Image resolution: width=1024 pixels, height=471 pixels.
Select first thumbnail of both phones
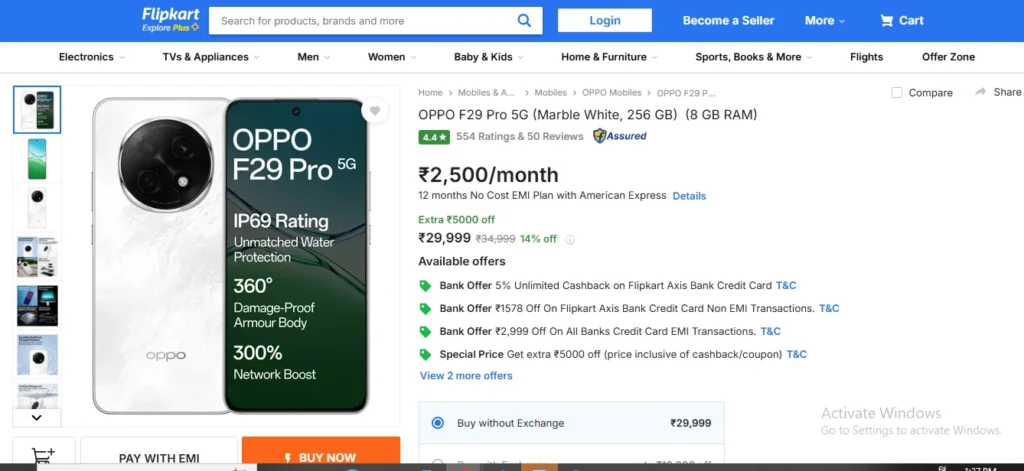point(37,110)
